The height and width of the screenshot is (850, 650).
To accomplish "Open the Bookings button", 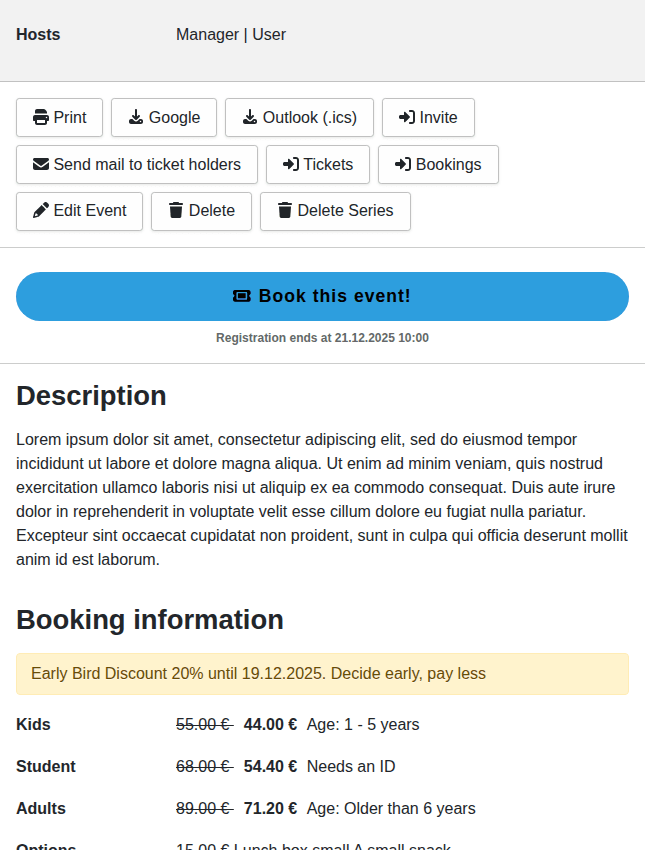I will [438, 165].
